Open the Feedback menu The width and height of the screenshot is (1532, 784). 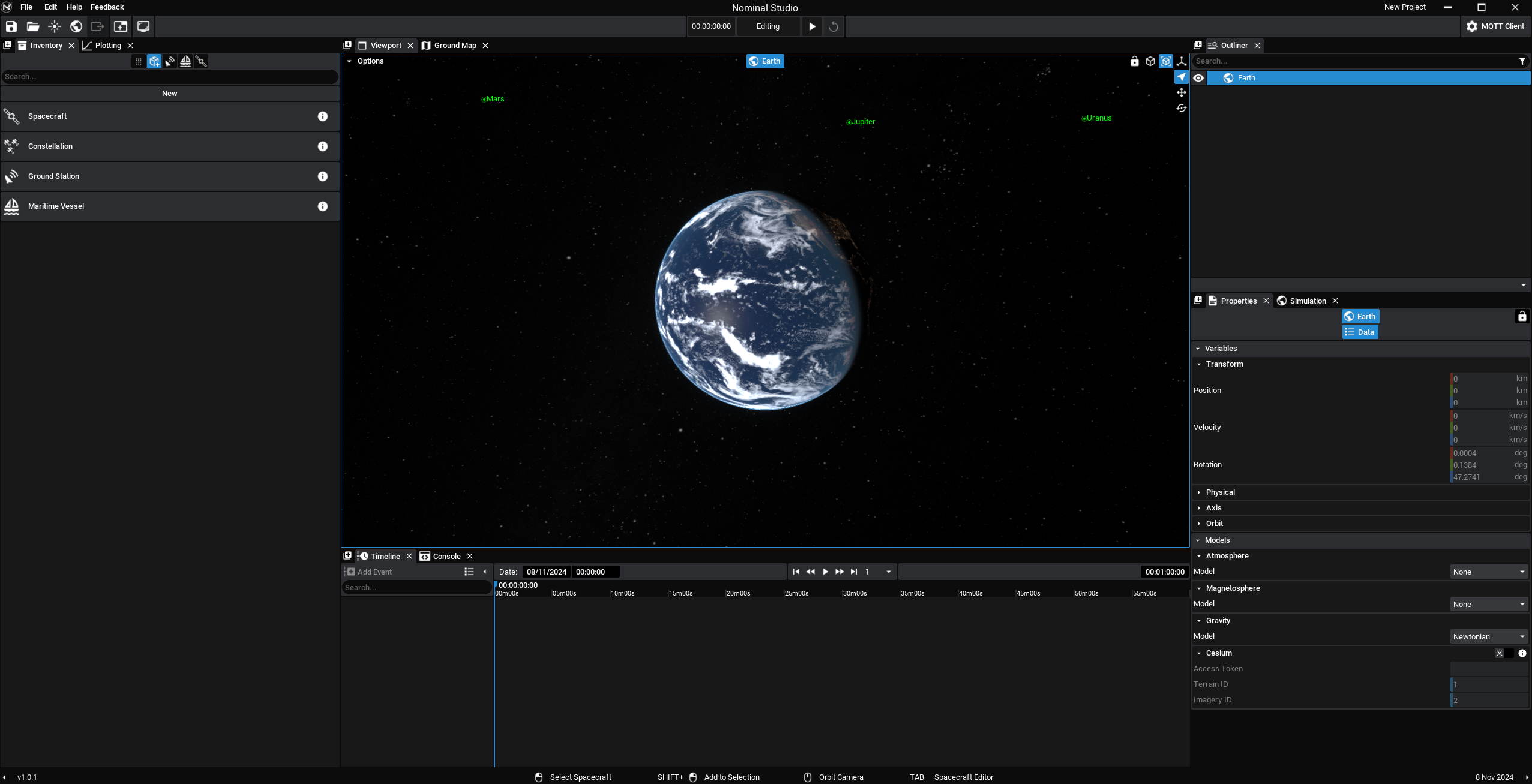click(x=107, y=7)
